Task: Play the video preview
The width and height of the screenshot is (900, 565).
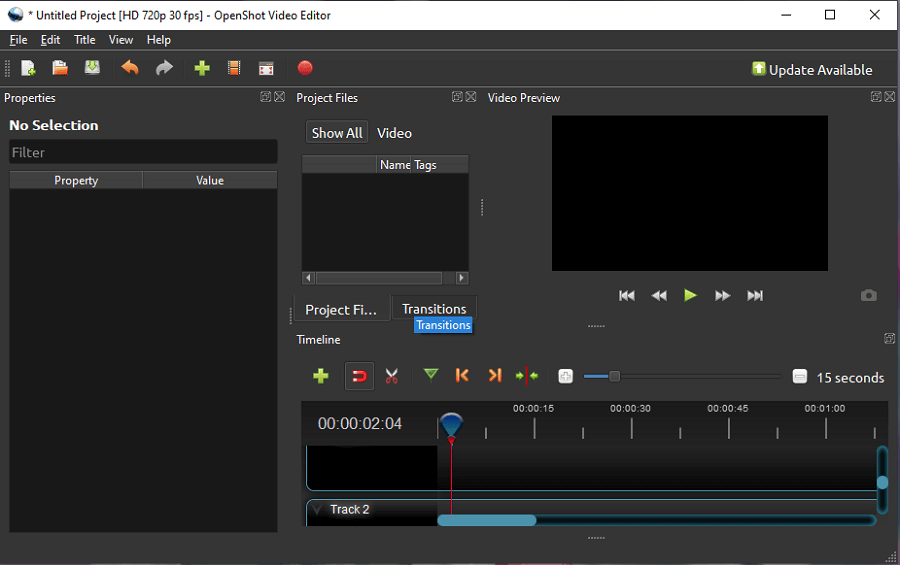Action: tap(690, 295)
